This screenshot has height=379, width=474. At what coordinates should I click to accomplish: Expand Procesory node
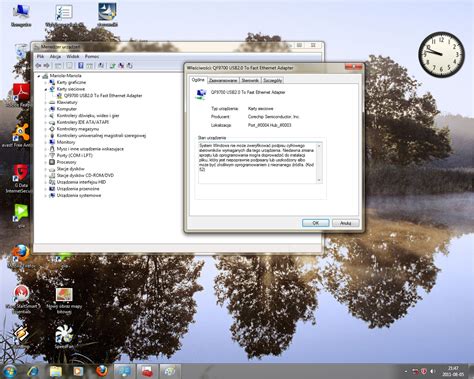(46, 162)
